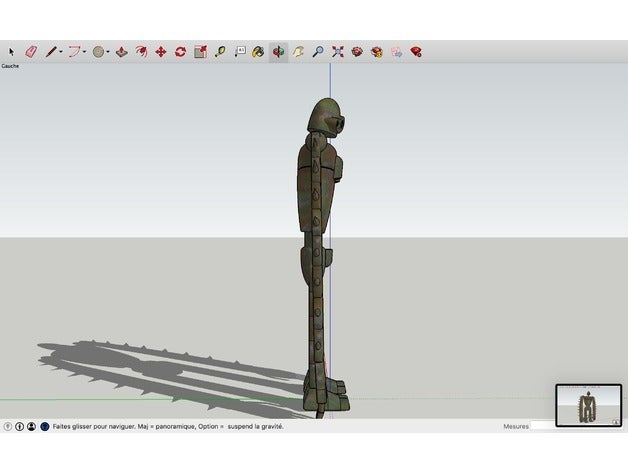This screenshot has width=628, height=472.
Task: Open the Paint Bucket tool
Action: point(258,51)
